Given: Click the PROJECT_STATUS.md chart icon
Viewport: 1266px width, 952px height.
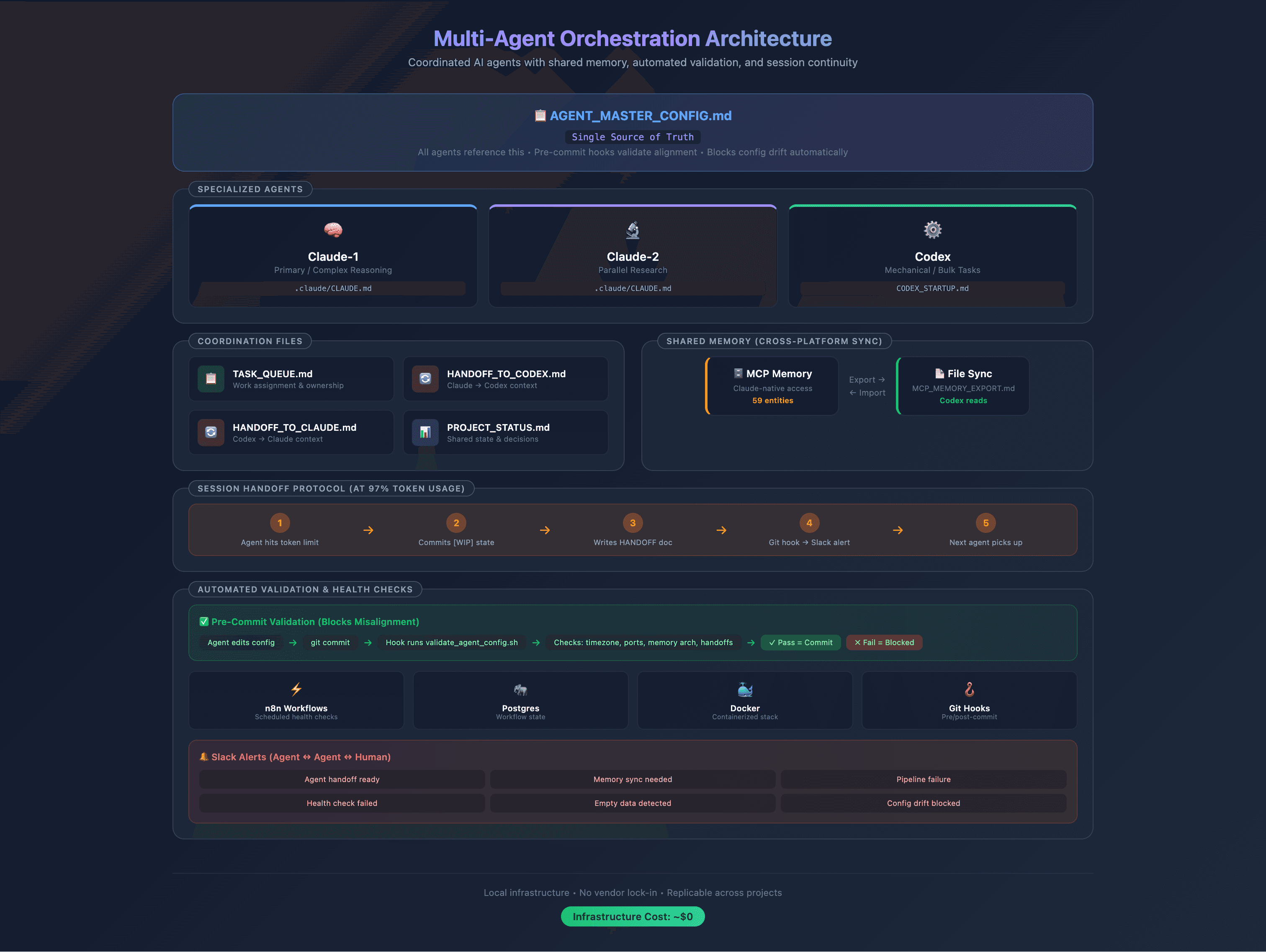Looking at the screenshot, I should (425, 432).
